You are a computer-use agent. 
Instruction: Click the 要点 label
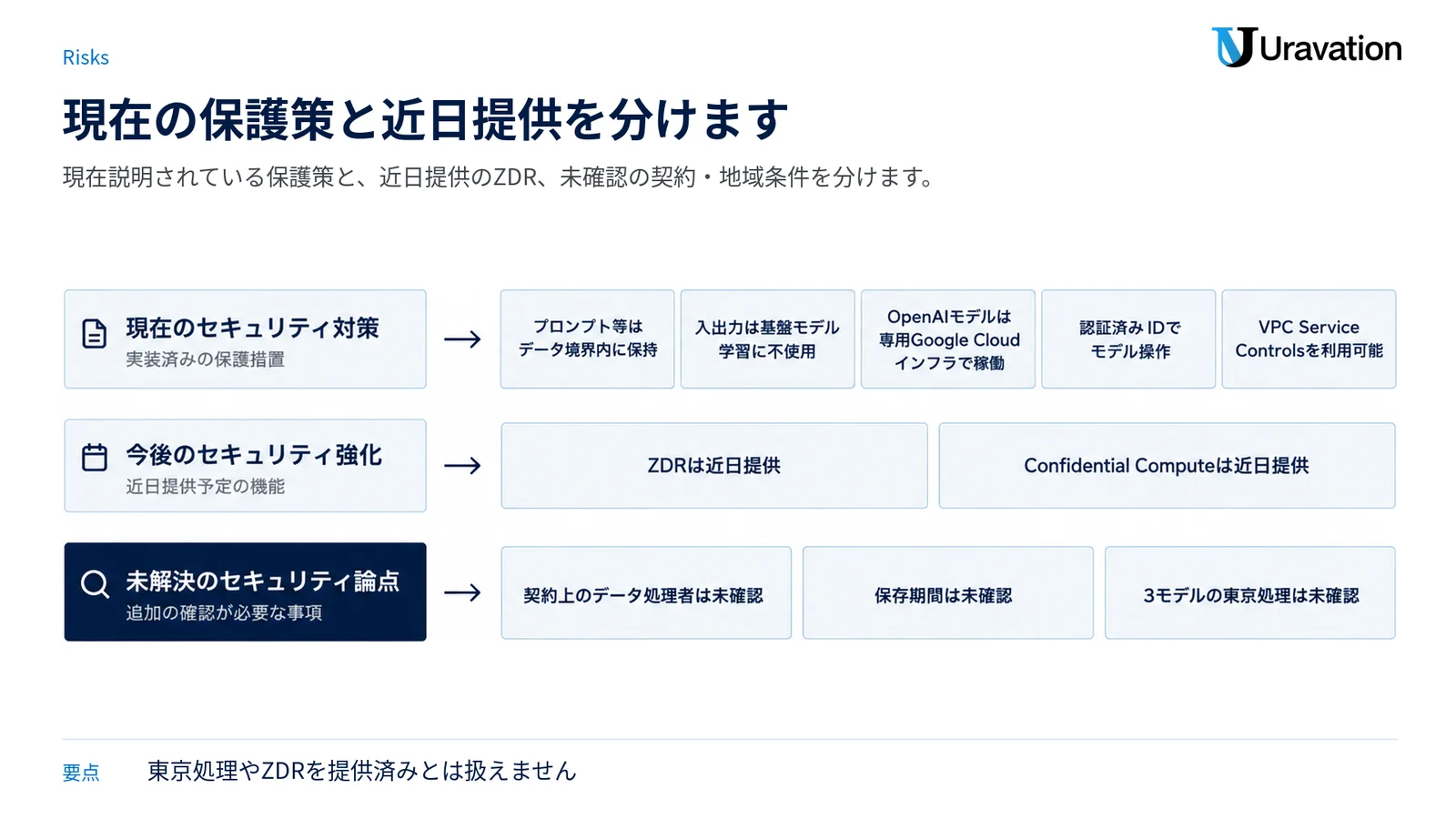(81, 773)
